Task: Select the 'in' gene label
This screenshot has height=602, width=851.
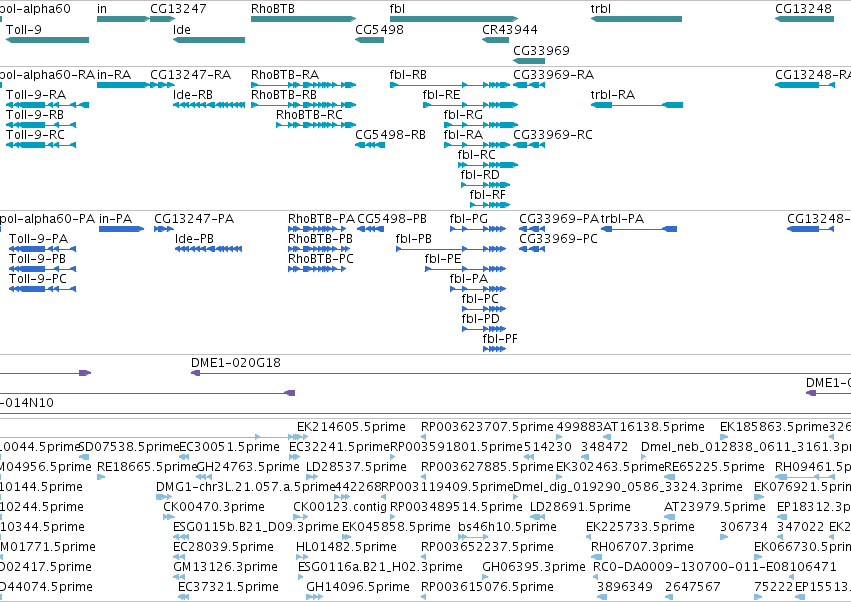Action: [102, 9]
